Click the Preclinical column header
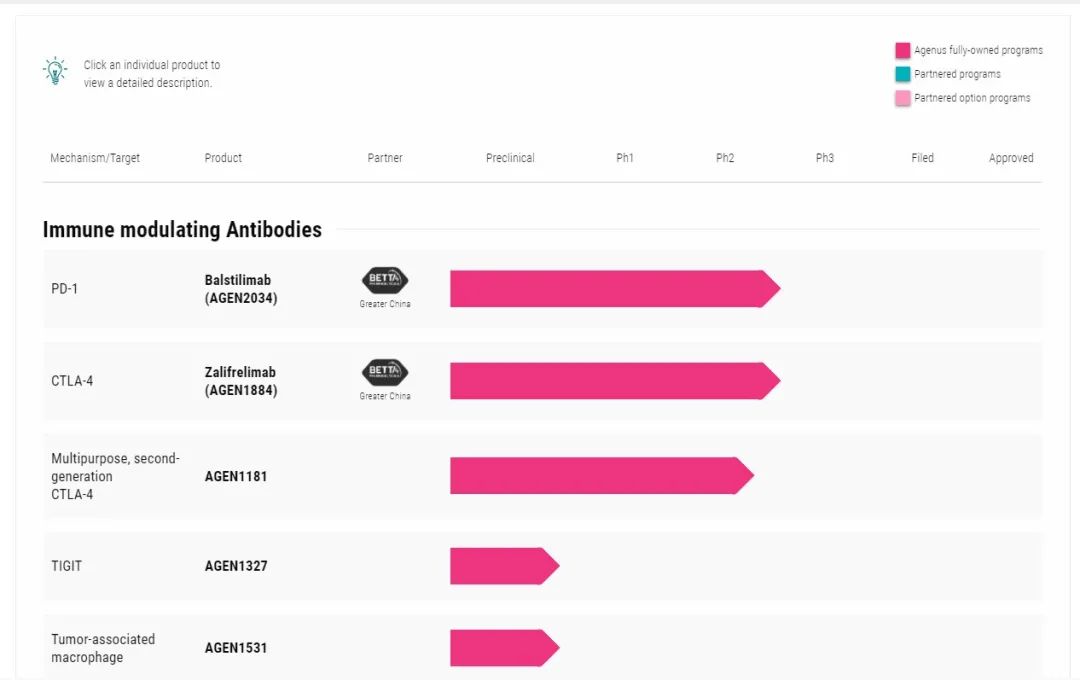1080x680 pixels. pos(510,158)
